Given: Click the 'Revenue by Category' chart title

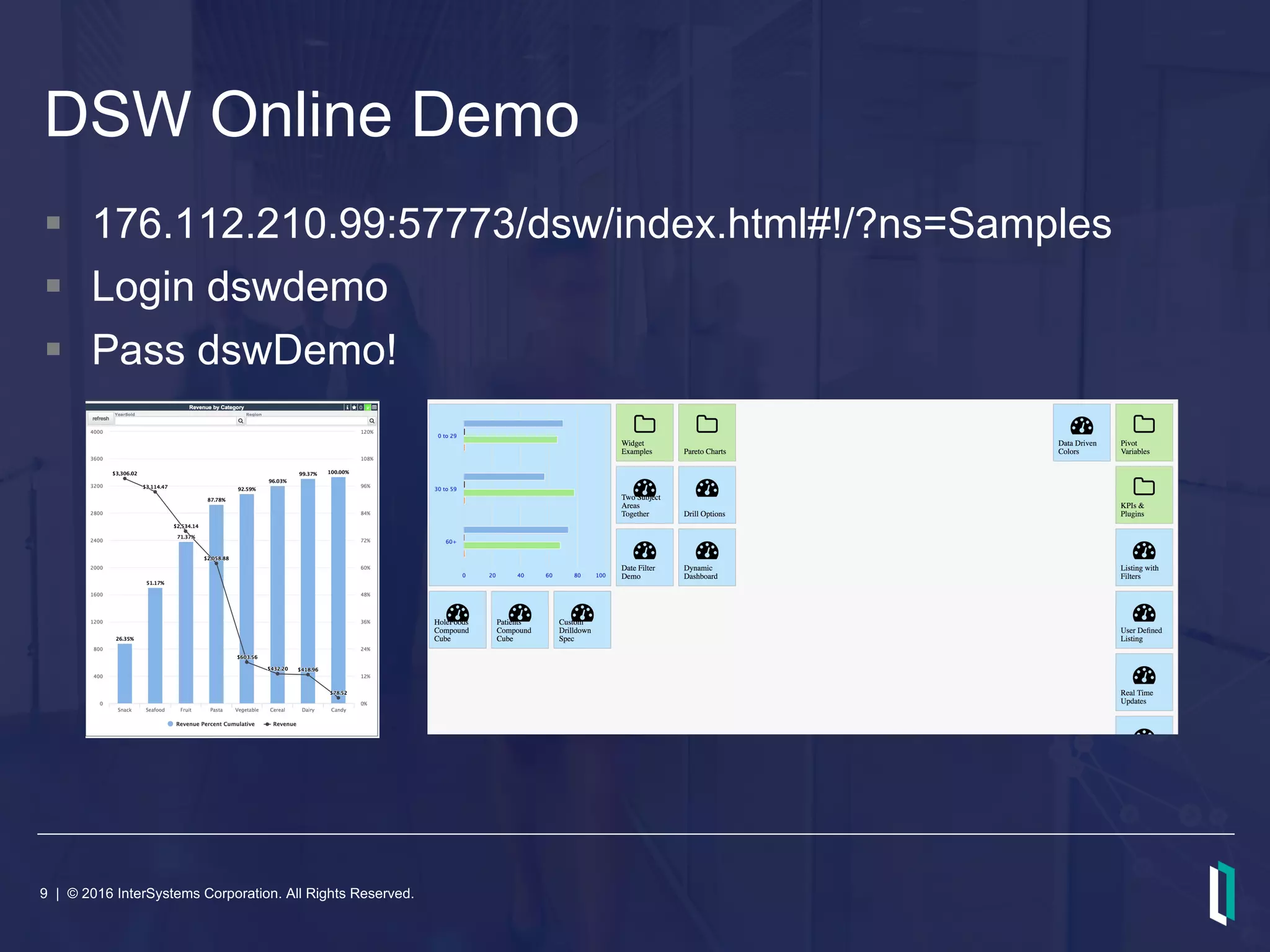Looking at the screenshot, I should (216, 407).
